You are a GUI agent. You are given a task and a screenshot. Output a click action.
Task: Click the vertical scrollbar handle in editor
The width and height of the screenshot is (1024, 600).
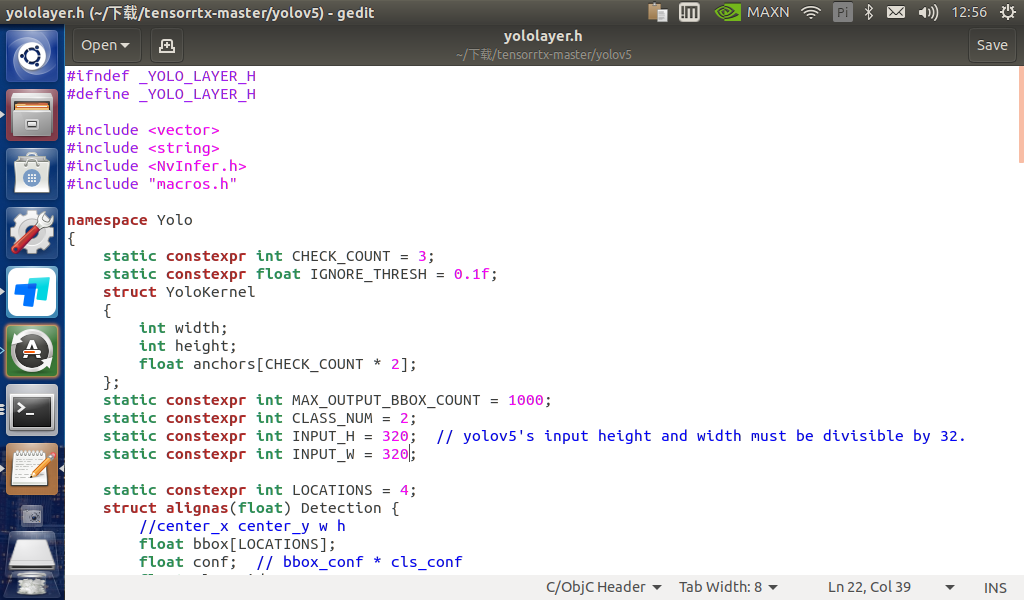tap(1021, 114)
